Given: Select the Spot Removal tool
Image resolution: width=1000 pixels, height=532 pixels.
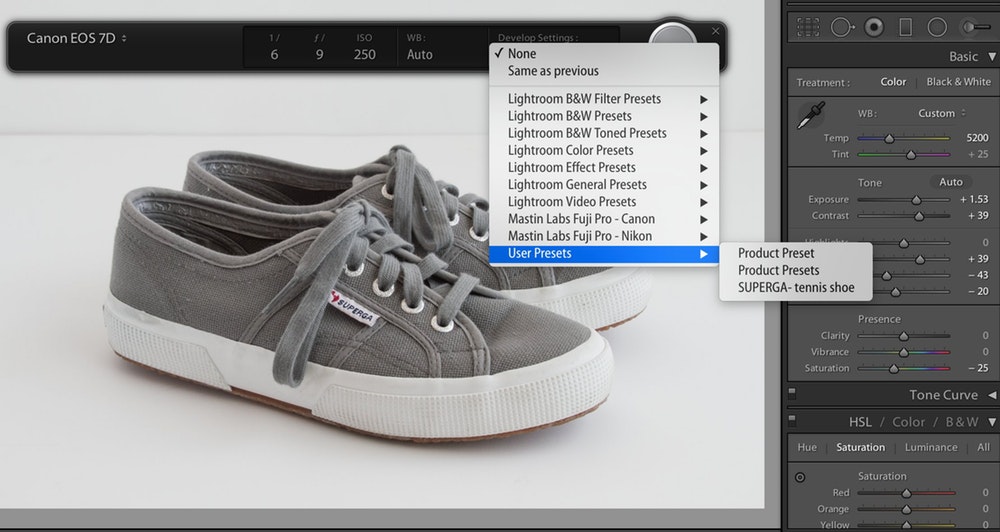Looking at the screenshot, I should coord(842,27).
